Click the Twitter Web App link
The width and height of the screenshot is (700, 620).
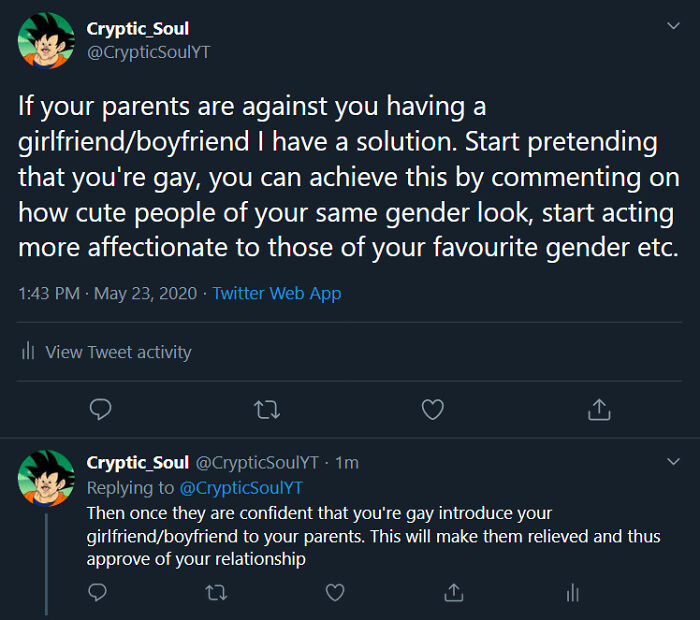tap(277, 293)
